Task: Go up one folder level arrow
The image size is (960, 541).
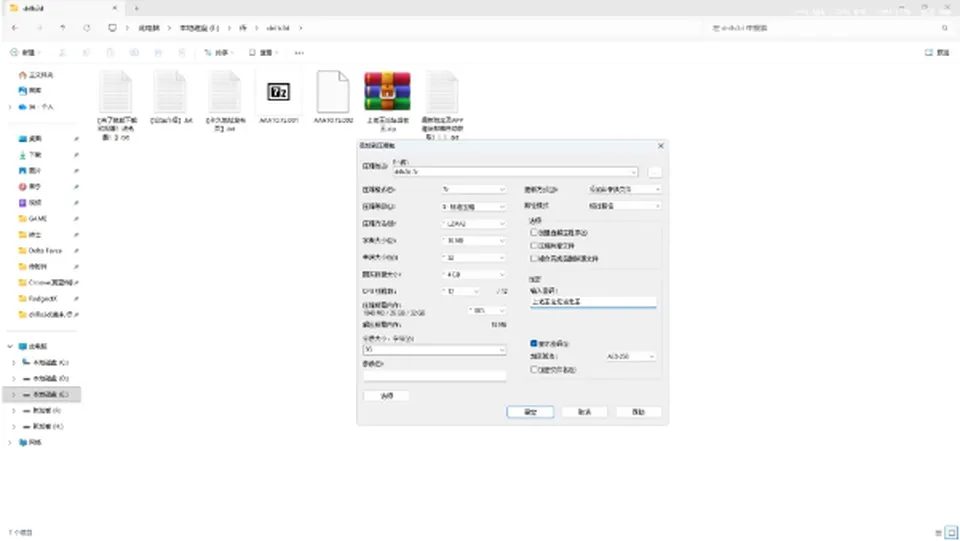Action: coord(62,28)
